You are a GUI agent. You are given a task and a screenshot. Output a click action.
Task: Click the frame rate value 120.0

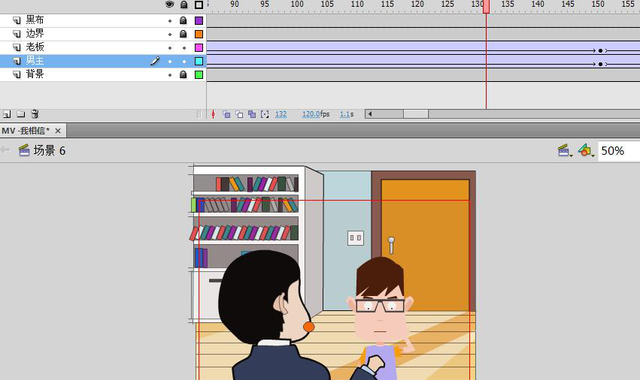(x=311, y=114)
